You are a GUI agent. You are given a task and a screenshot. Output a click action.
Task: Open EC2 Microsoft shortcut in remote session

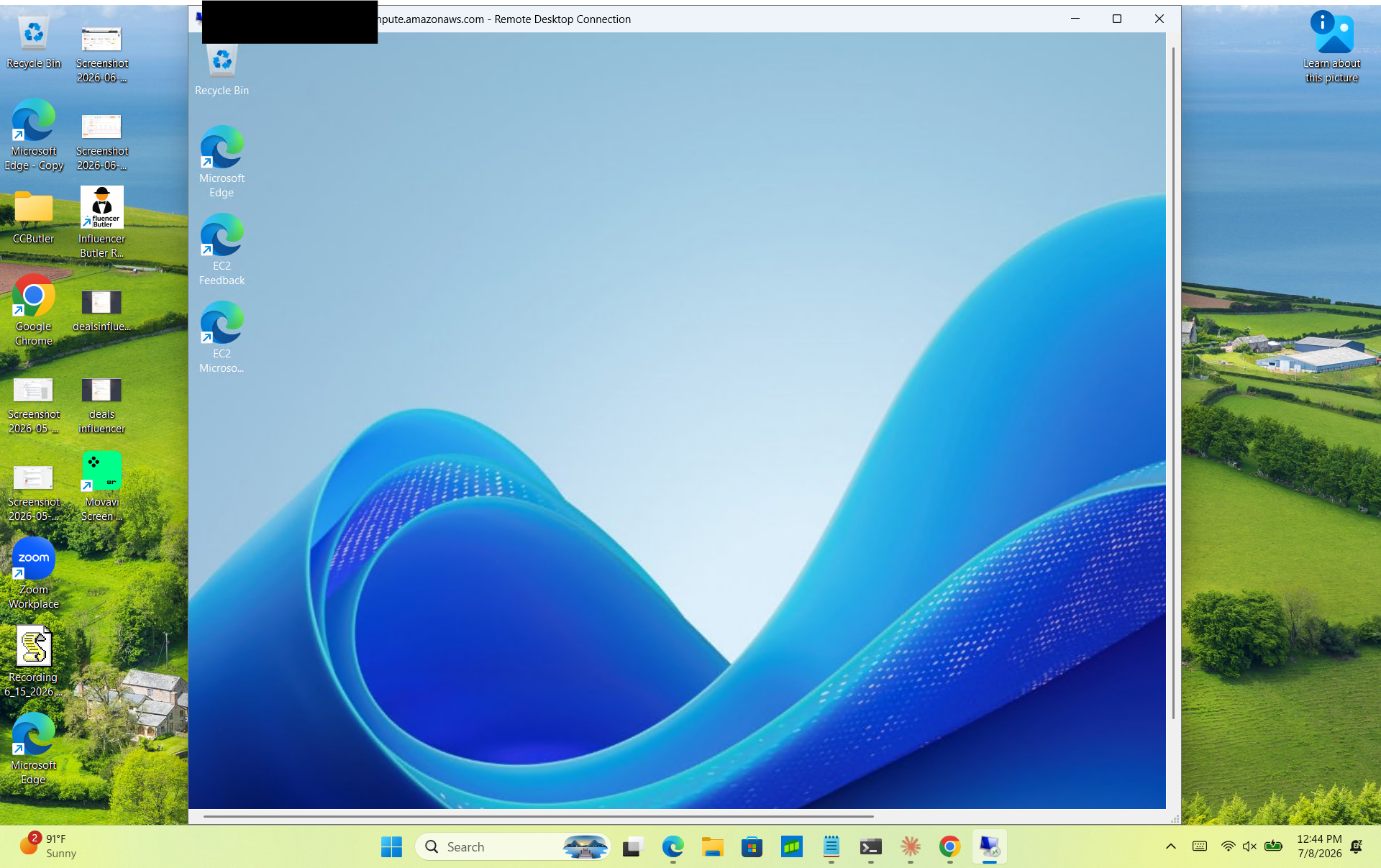pyautogui.click(x=222, y=337)
